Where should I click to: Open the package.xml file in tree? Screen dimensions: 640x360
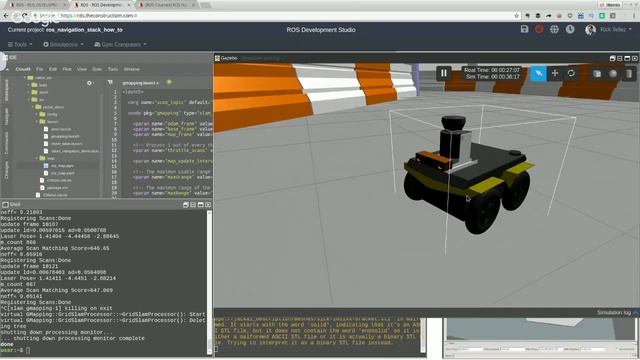[x=57, y=188]
